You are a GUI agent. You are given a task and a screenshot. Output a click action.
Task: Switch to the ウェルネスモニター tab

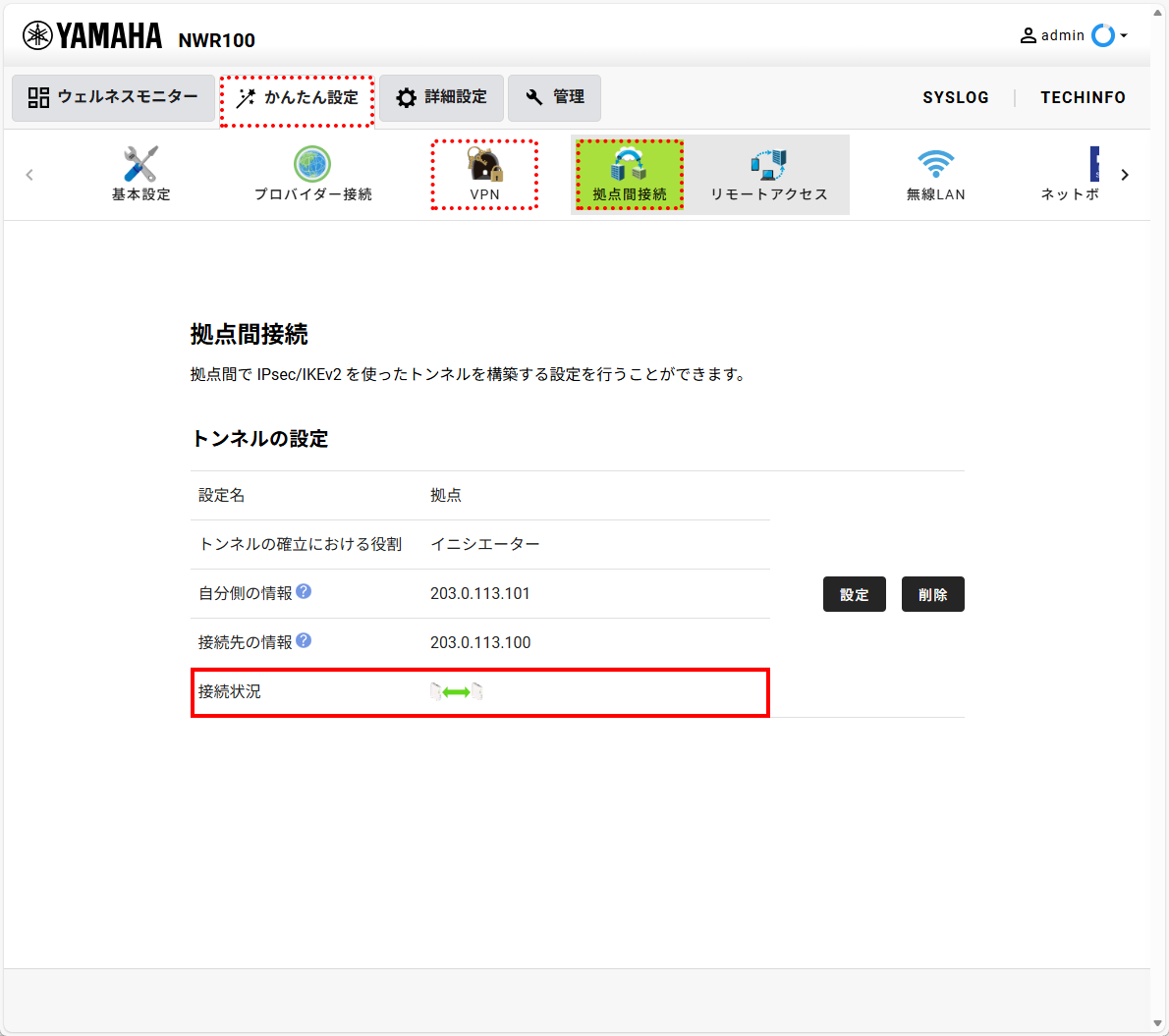pyautogui.click(x=113, y=97)
